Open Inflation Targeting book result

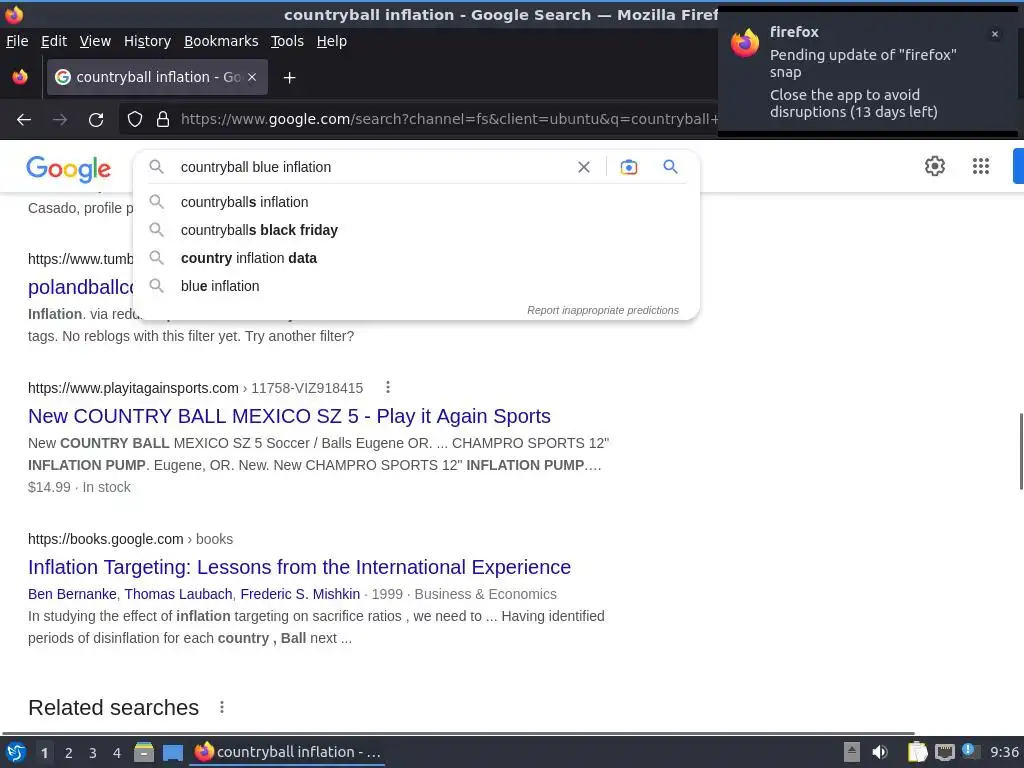pyautogui.click(x=299, y=567)
